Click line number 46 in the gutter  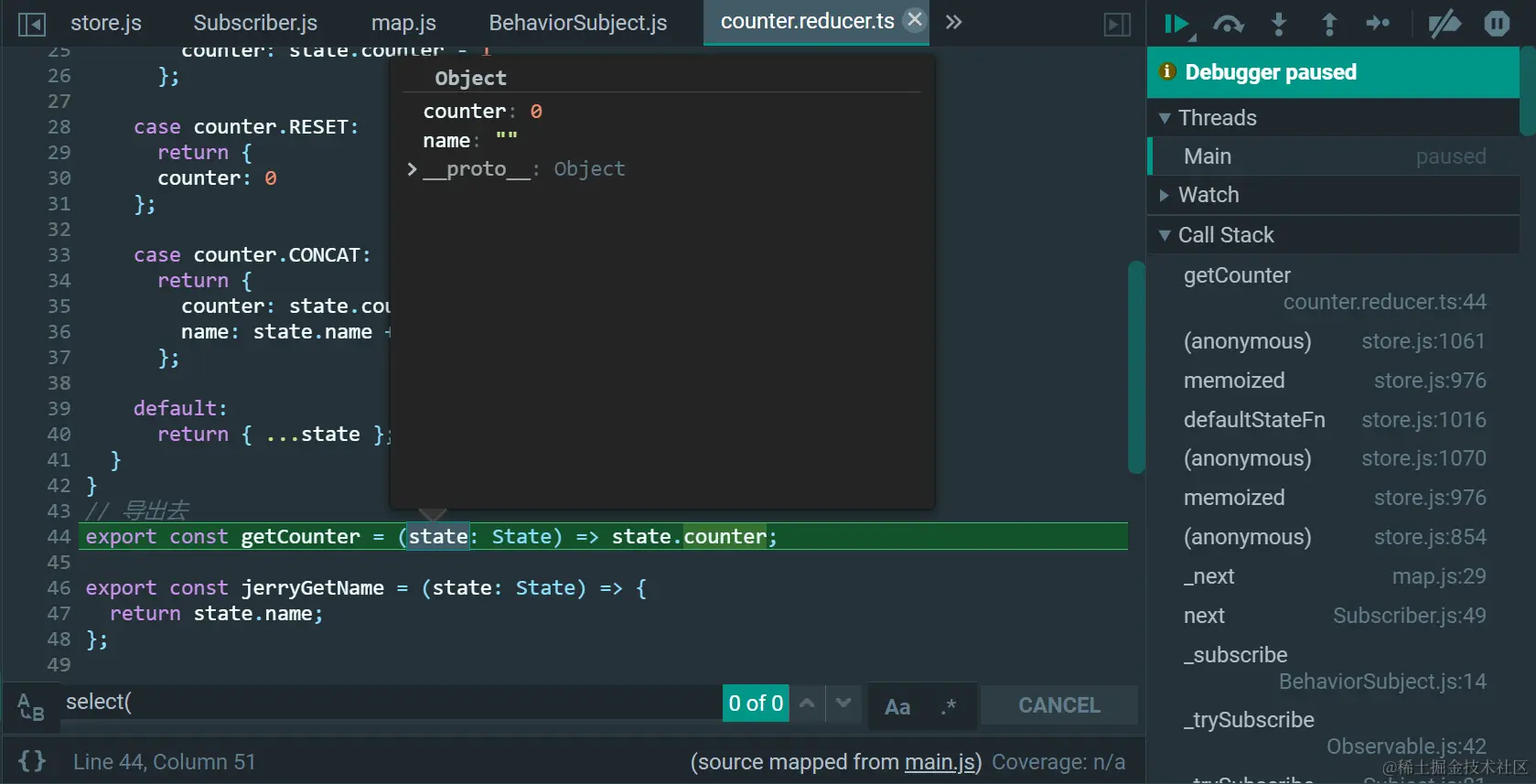point(59,588)
